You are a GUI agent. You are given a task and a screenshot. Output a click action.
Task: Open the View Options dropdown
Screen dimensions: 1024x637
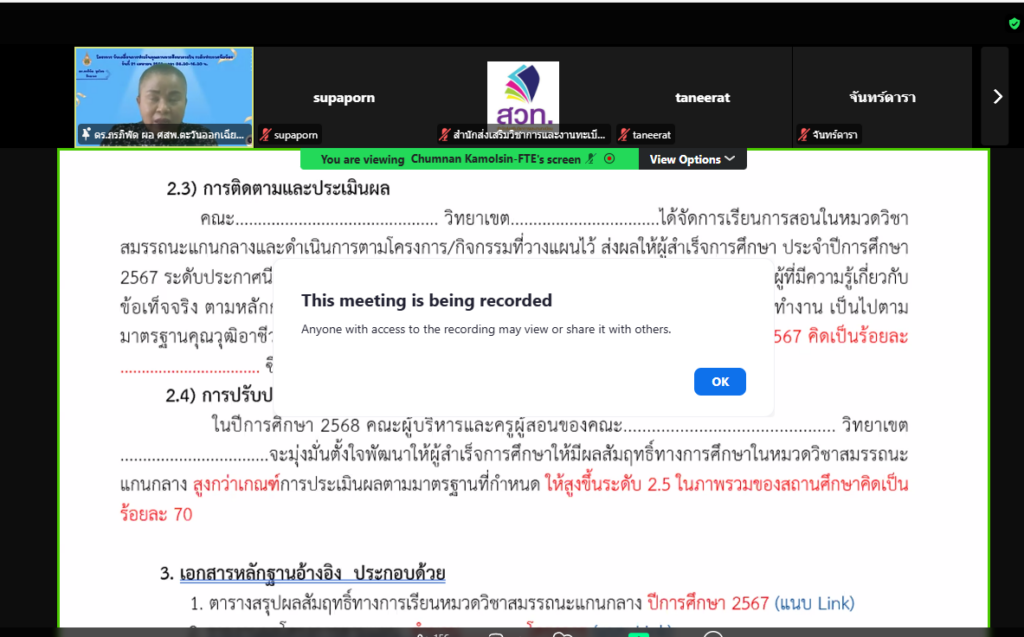point(692,159)
